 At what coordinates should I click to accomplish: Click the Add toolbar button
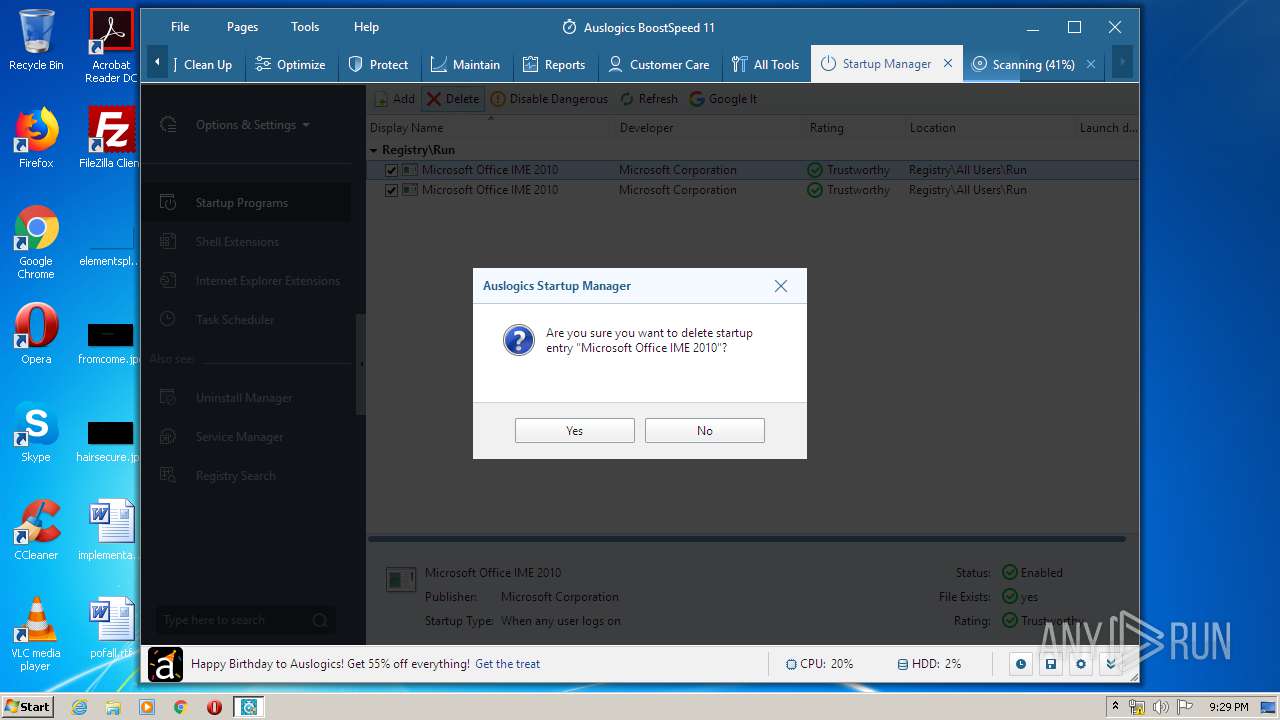tap(395, 99)
